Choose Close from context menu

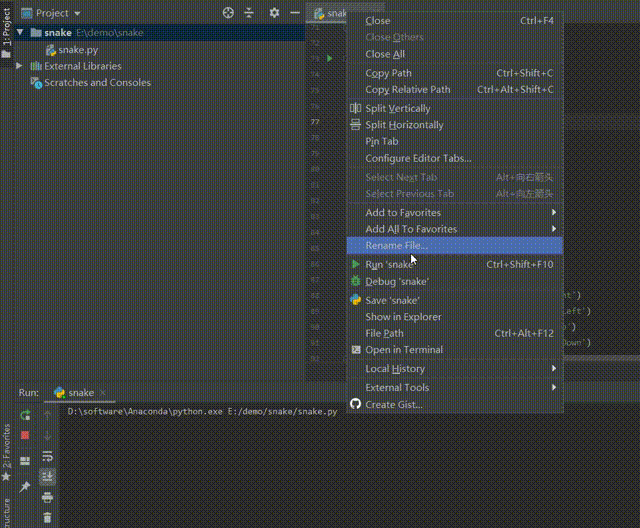pyautogui.click(x=455, y=21)
